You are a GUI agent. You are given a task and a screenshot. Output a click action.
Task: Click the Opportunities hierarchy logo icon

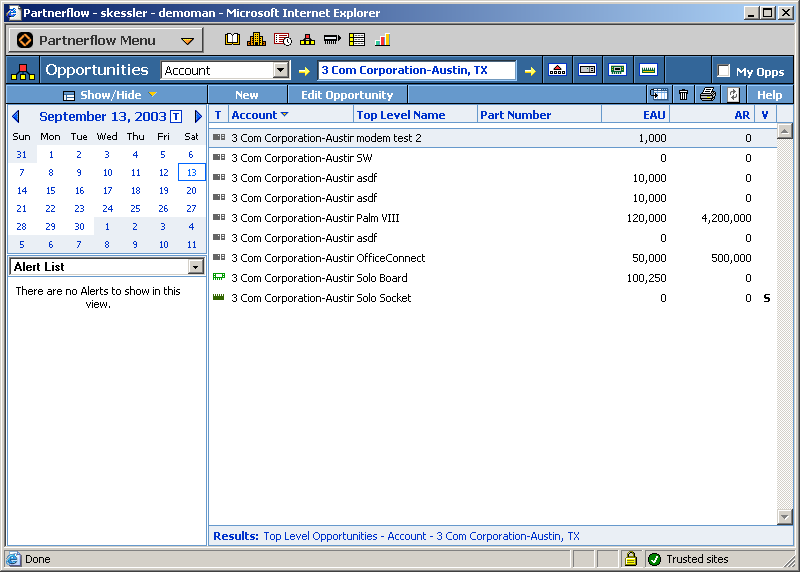pos(23,71)
